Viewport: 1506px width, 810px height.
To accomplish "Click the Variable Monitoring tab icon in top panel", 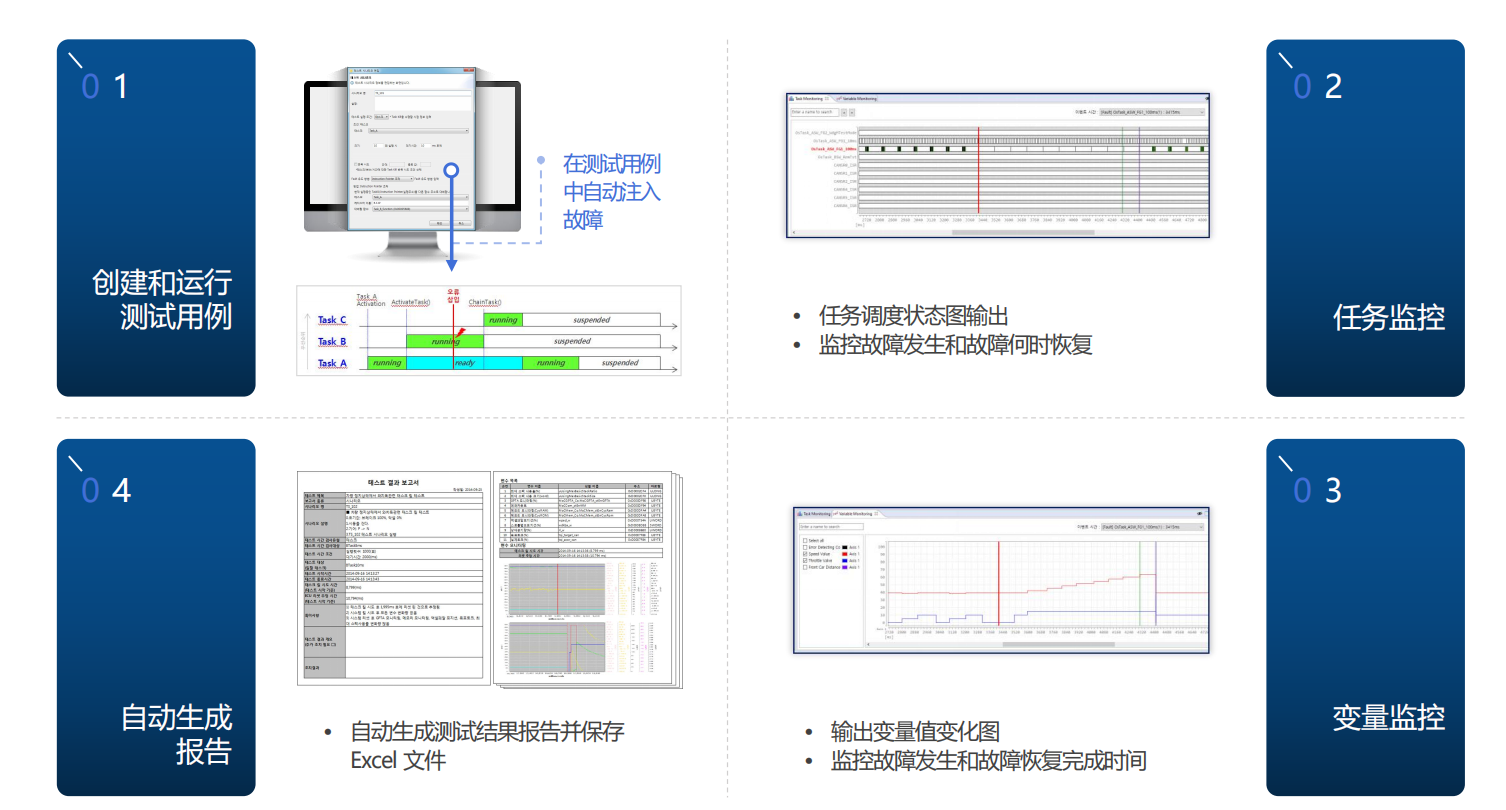I will click(838, 99).
